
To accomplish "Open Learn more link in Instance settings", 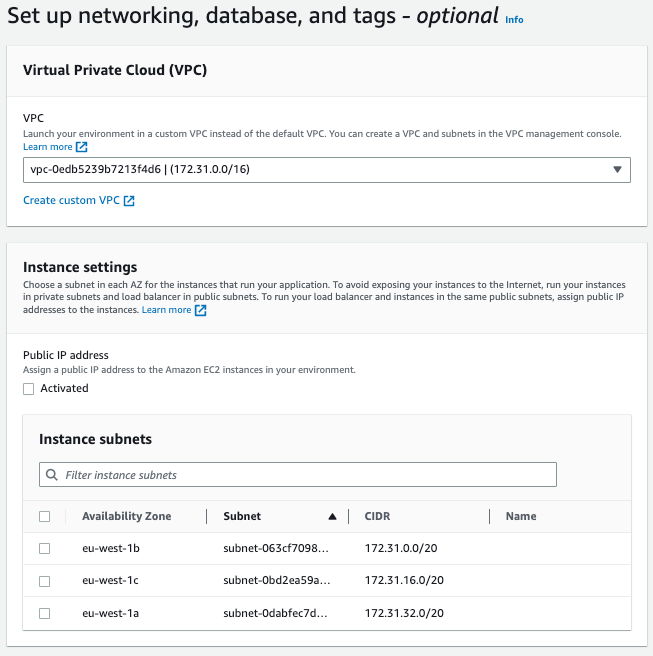I will pyautogui.click(x=166, y=310).
